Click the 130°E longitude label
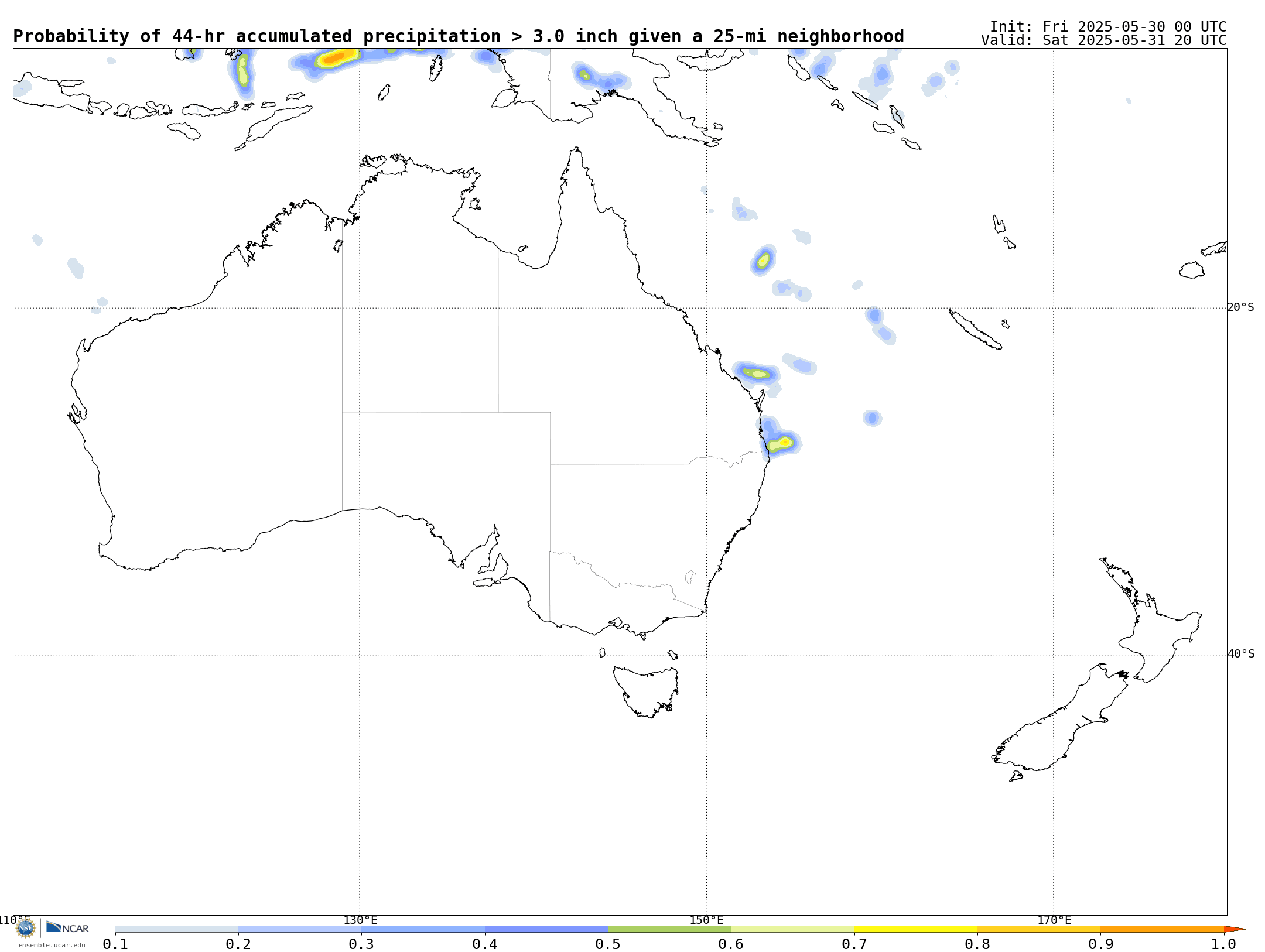This screenshot has height=952, width=1265. tap(360, 920)
